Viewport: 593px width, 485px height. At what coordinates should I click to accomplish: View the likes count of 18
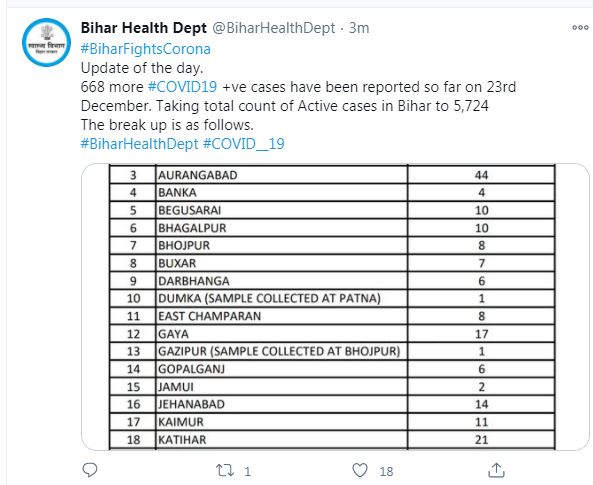click(386, 471)
